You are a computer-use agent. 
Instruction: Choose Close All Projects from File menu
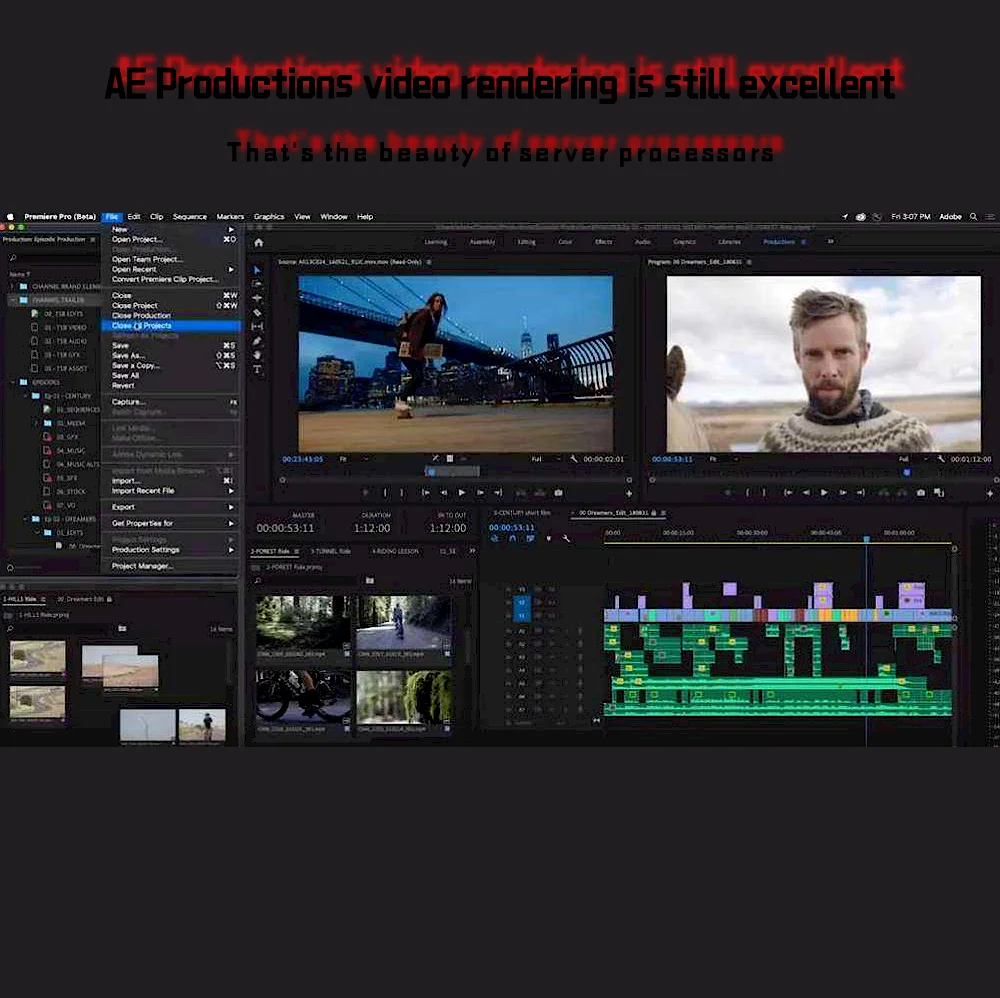pos(171,326)
